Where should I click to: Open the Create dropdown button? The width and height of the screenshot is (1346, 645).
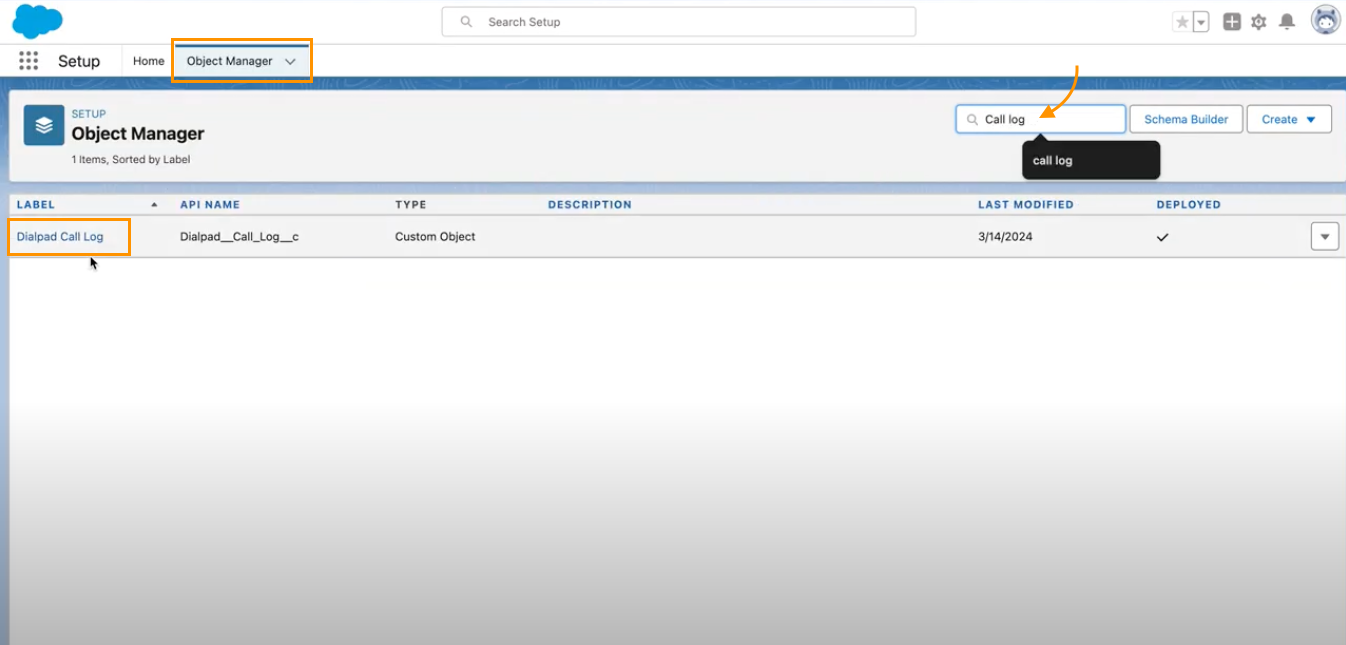[x=1289, y=119]
